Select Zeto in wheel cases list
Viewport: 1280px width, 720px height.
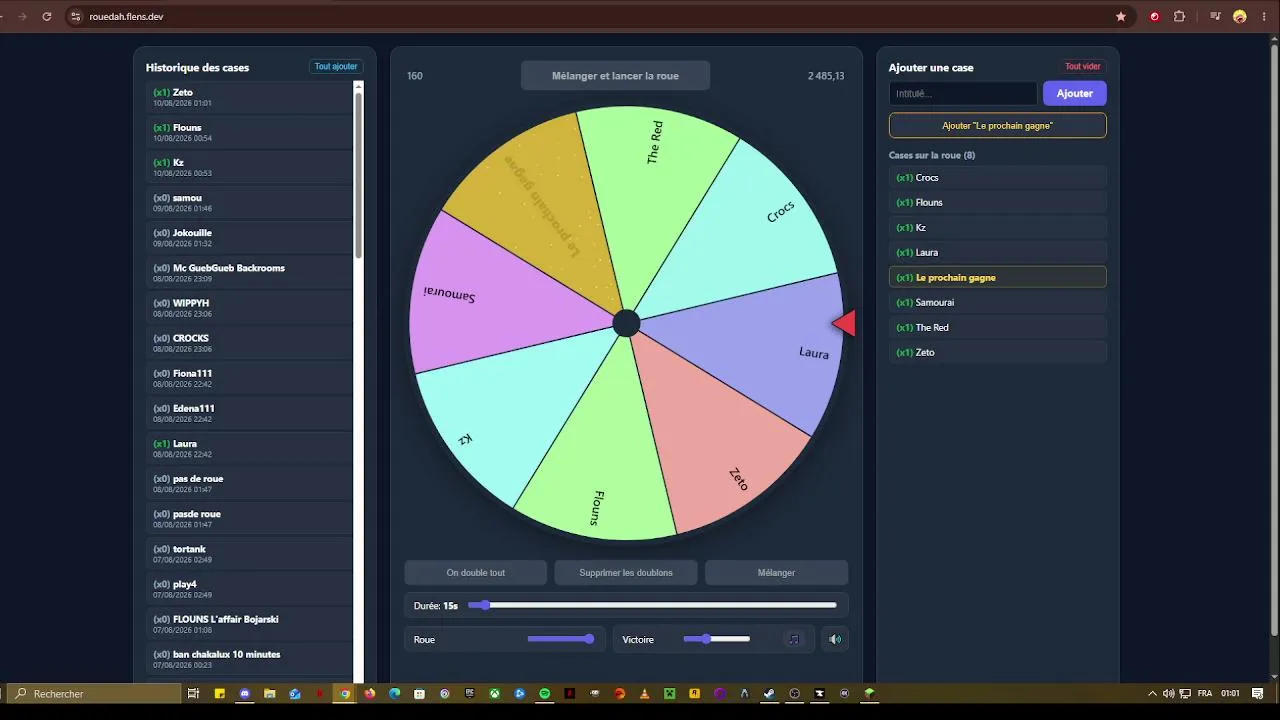998,352
